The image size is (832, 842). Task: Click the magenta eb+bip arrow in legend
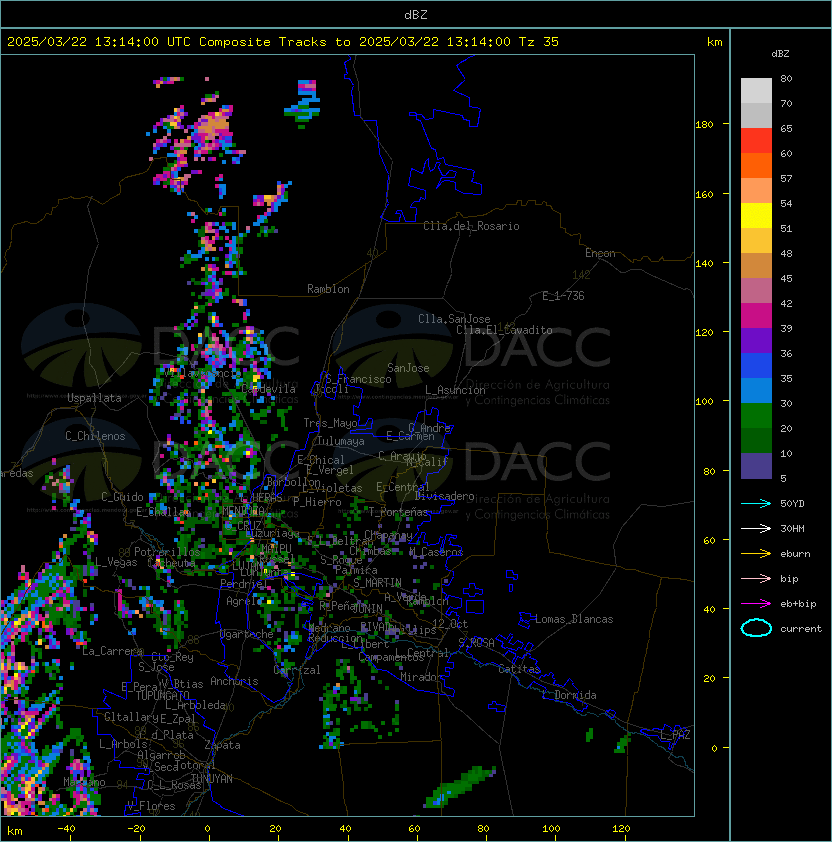point(756,604)
